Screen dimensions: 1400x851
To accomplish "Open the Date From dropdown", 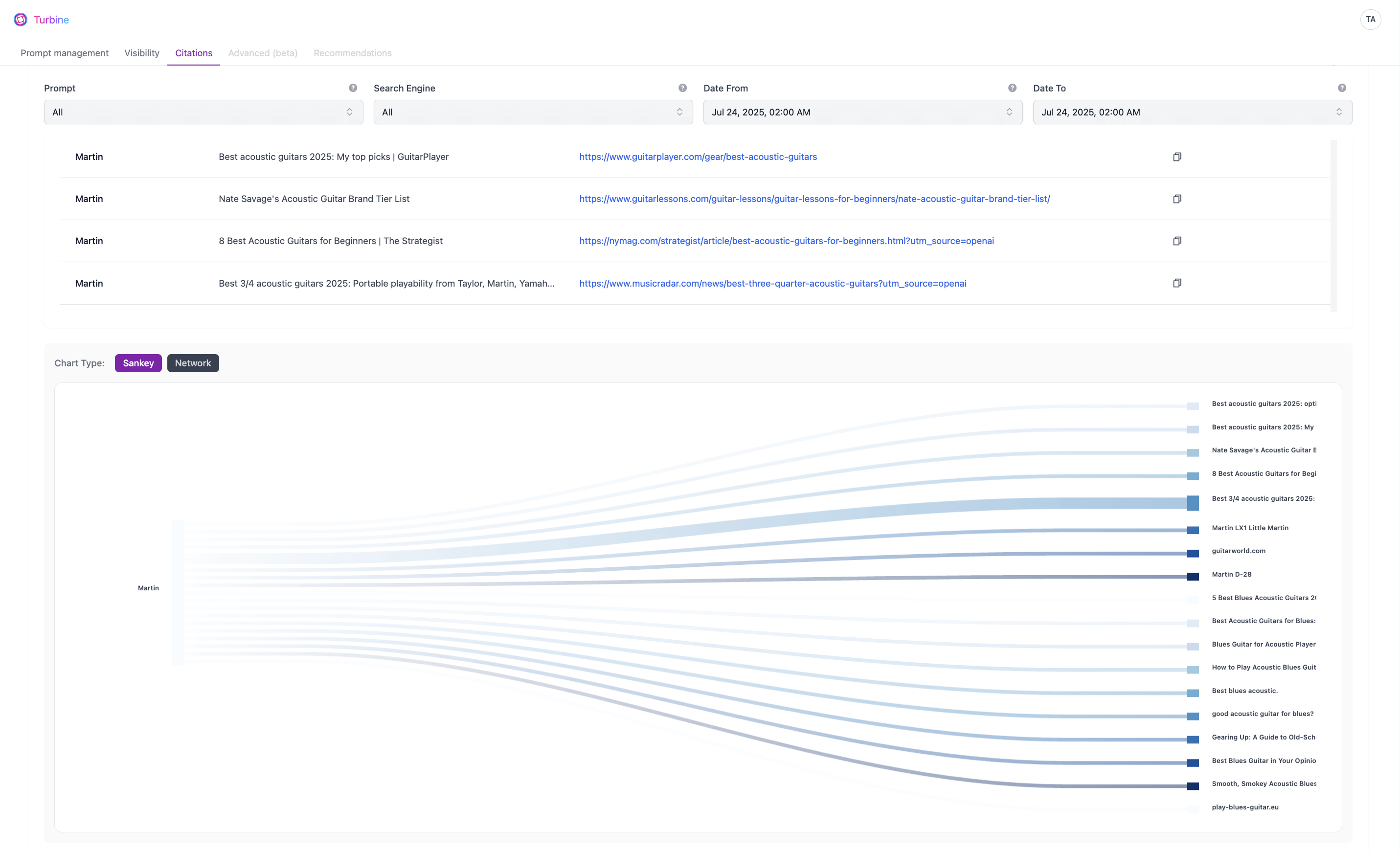I will pos(862,112).
